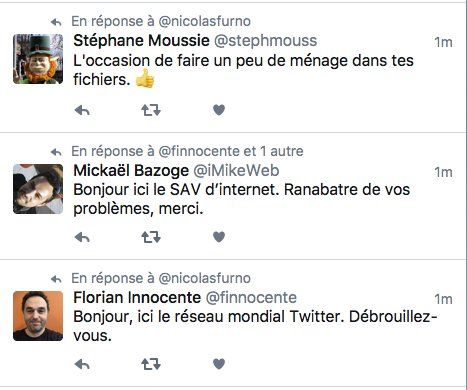
Task: Open Stéphane Moussie's leprechaun avatar
Action: 38,59
